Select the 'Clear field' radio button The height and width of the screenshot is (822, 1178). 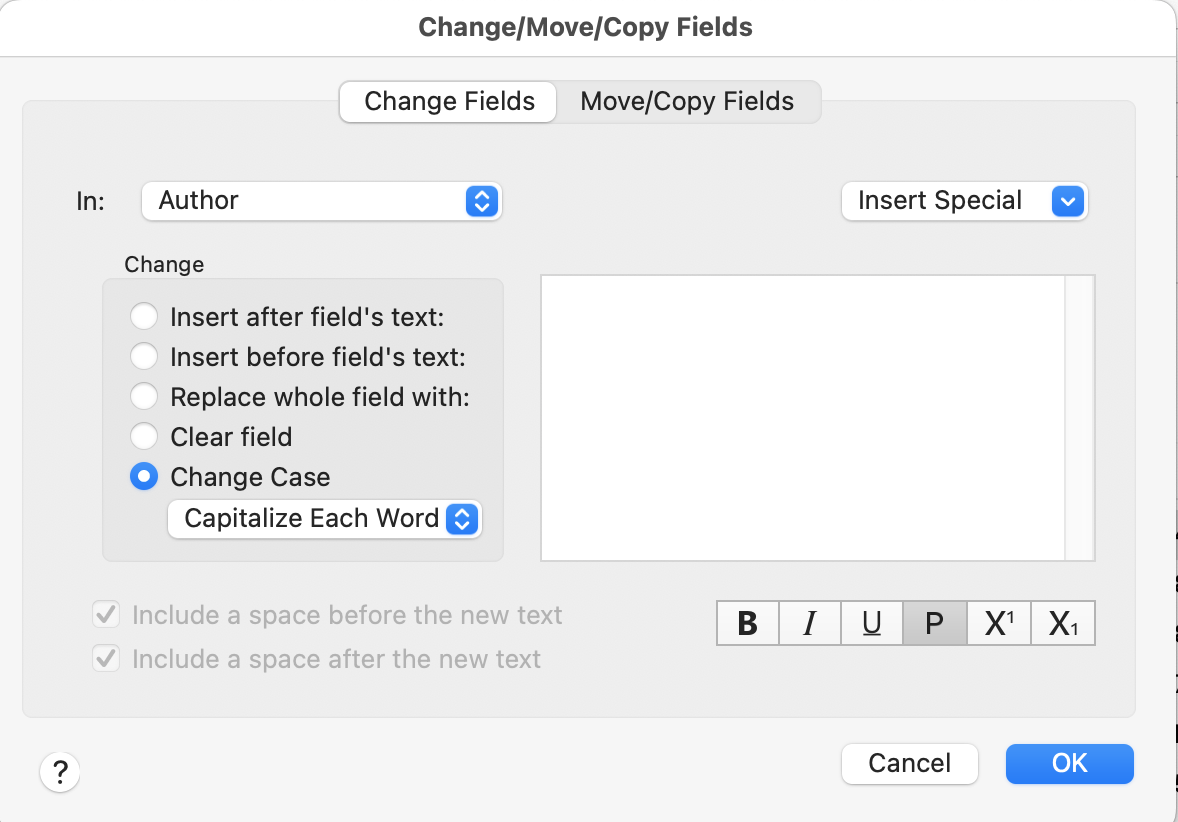144,437
